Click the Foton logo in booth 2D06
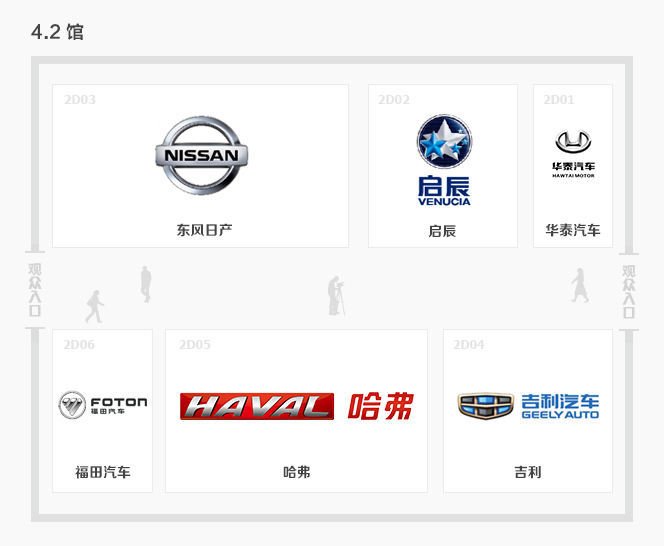Screen dimensions: 664x546 (x=103, y=405)
